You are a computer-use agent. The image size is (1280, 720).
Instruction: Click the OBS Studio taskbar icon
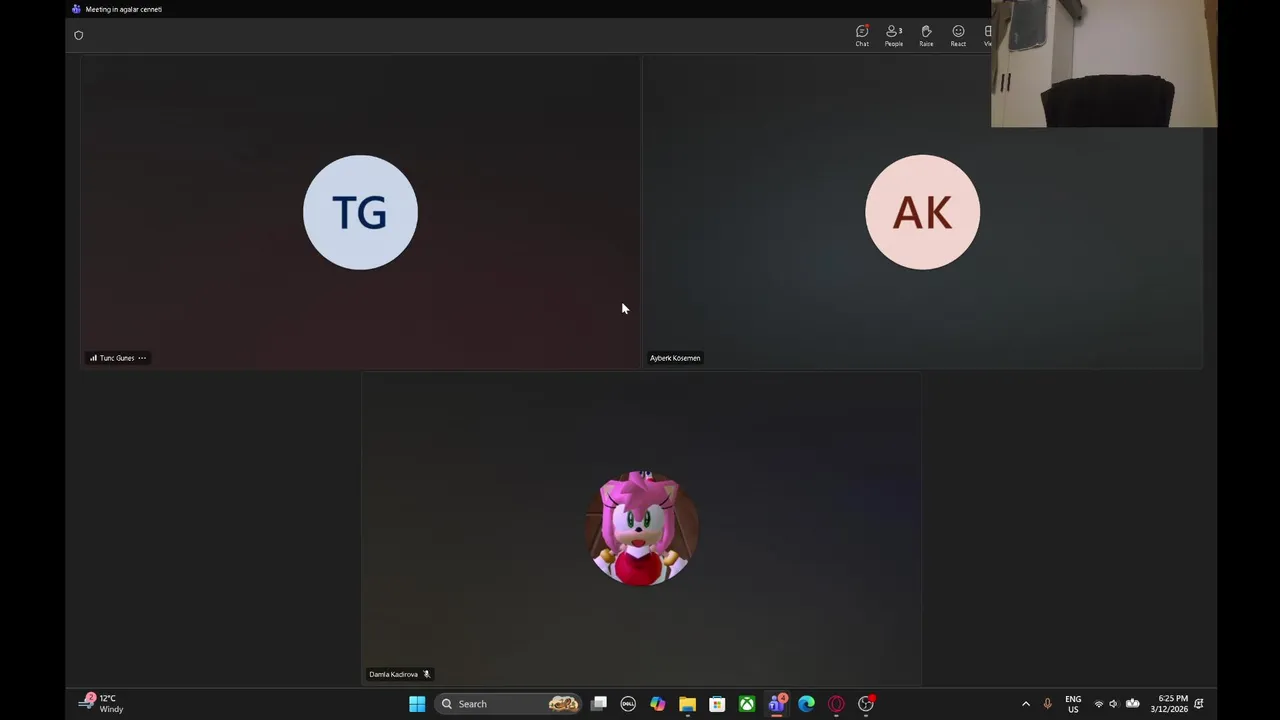tap(866, 704)
